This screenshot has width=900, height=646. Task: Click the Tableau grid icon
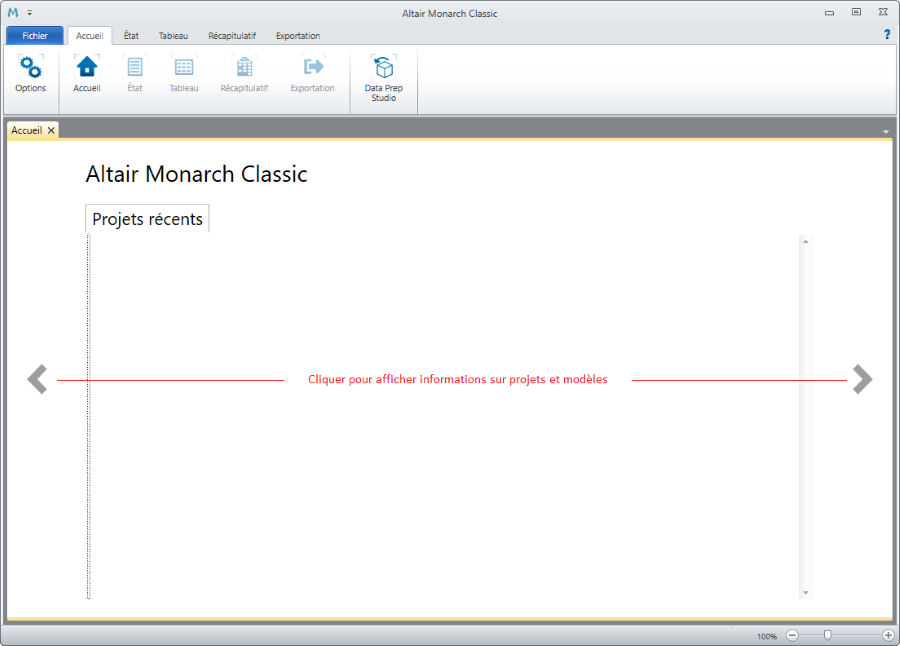(x=184, y=68)
